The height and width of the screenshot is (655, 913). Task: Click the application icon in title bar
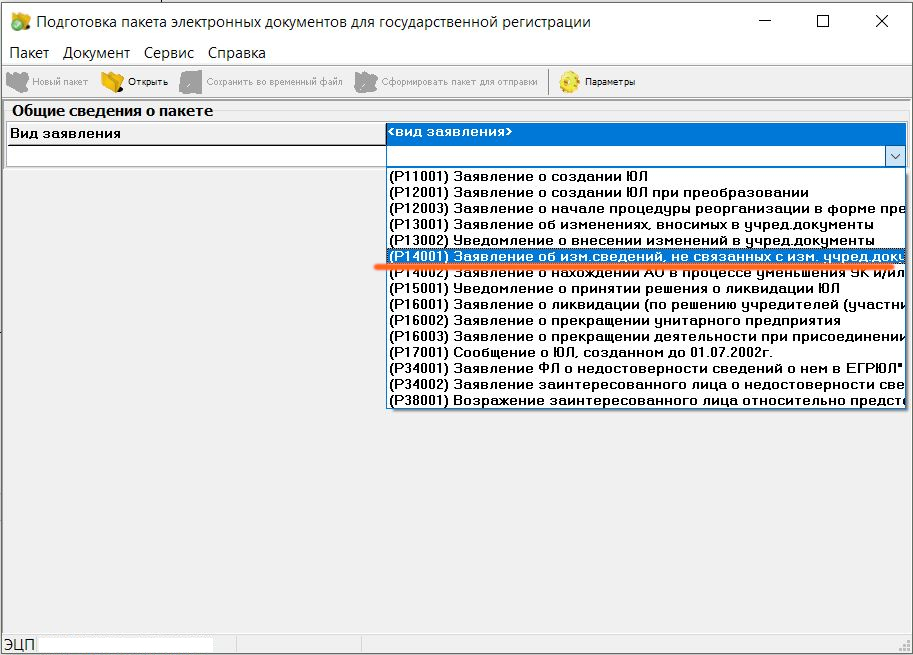pyautogui.click(x=19, y=22)
